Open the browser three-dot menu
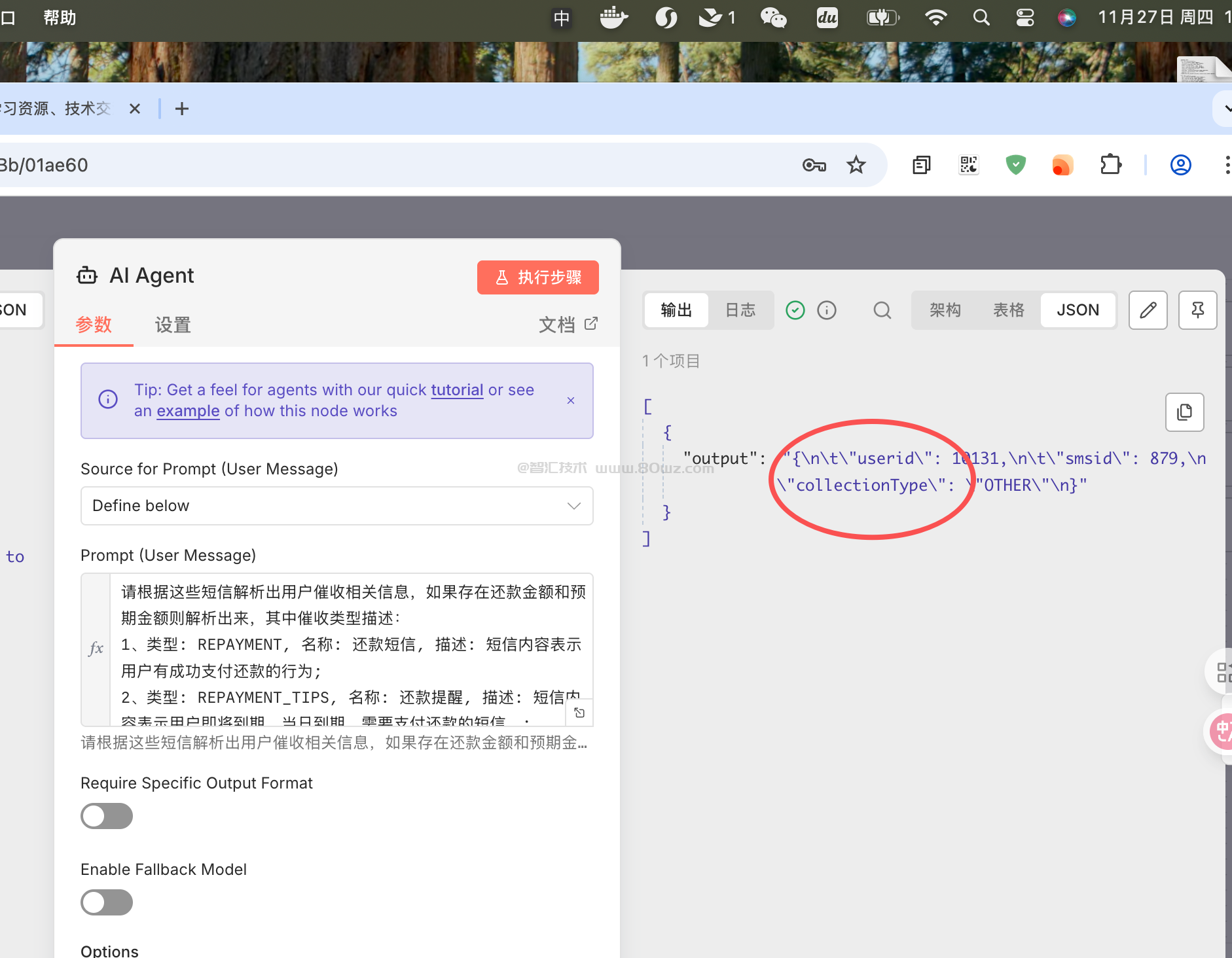Viewport: 1232px width, 958px height. (1226, 165)
